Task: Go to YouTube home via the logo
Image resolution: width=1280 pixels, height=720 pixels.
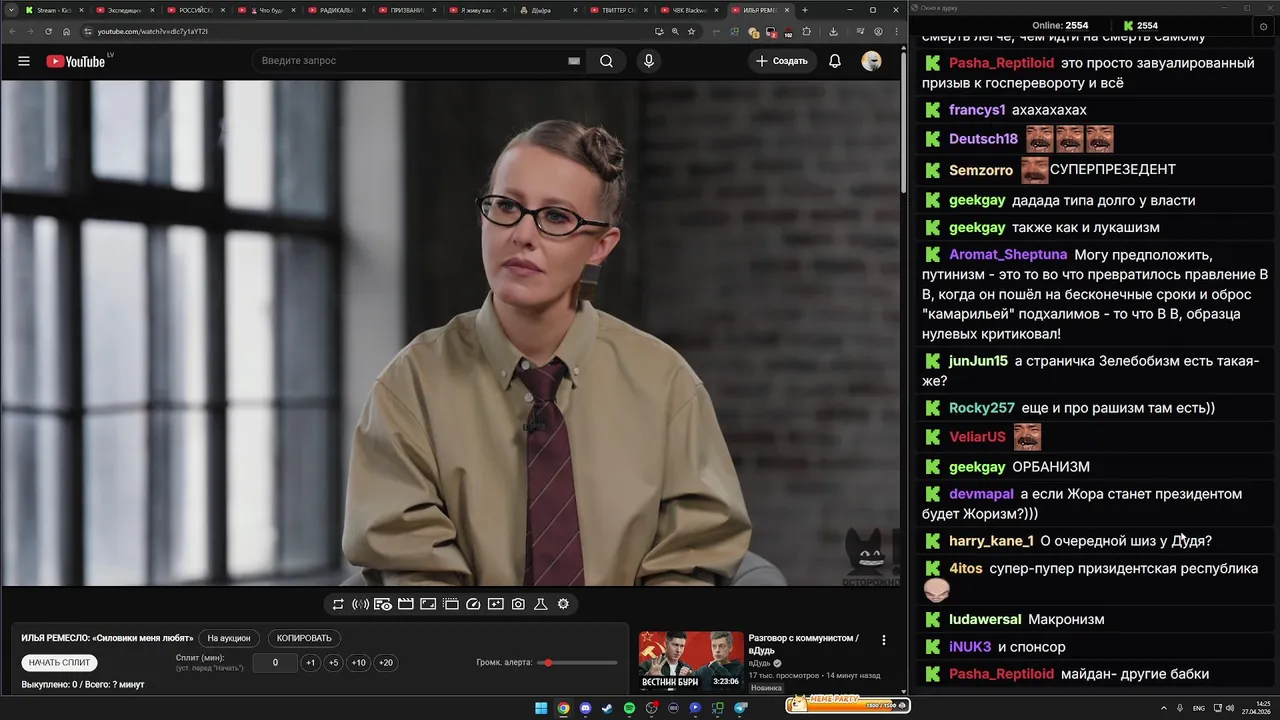Action: (x=75, y=61)
